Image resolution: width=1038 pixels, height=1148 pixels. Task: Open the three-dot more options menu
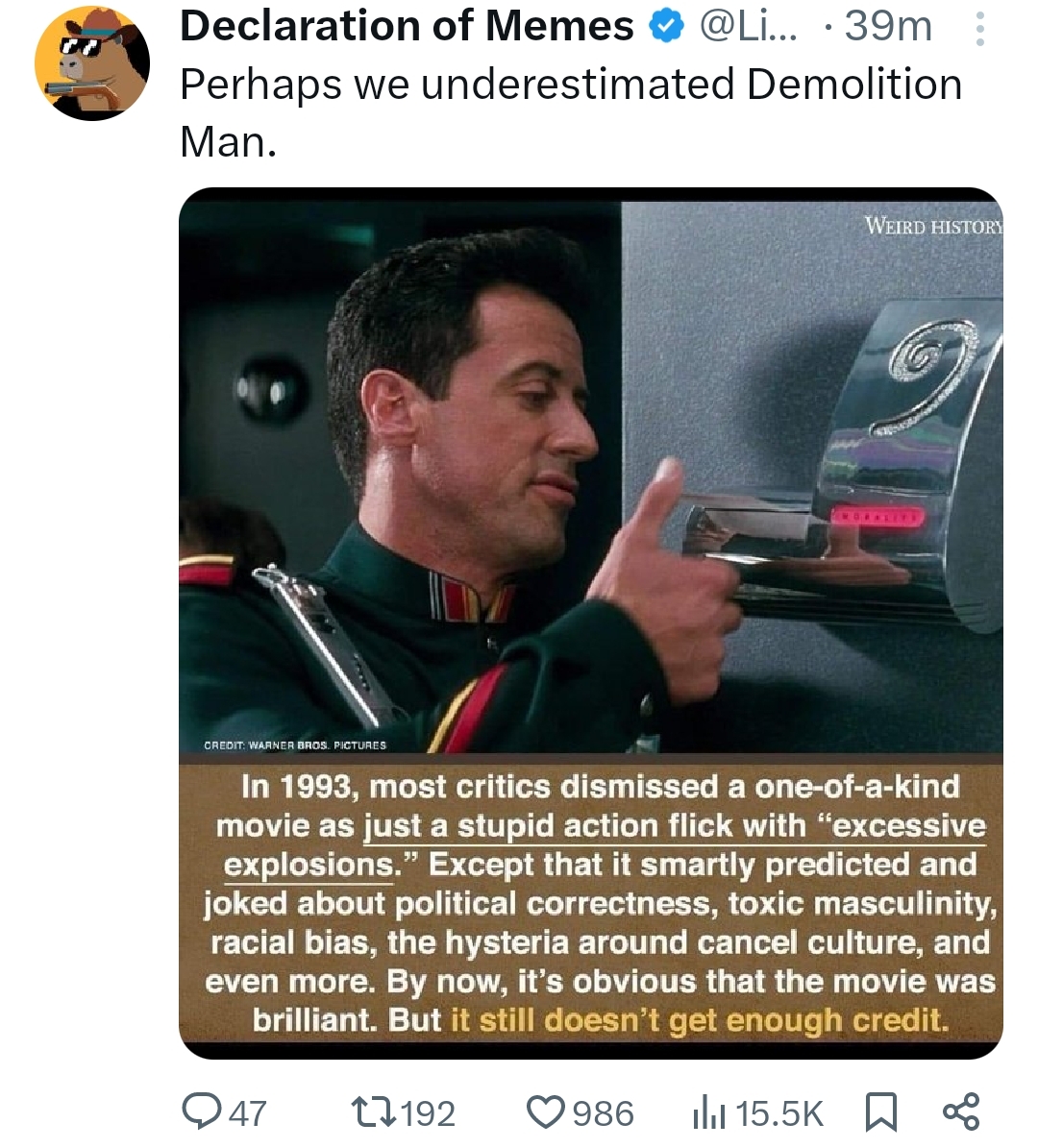(x=980, y=29)
